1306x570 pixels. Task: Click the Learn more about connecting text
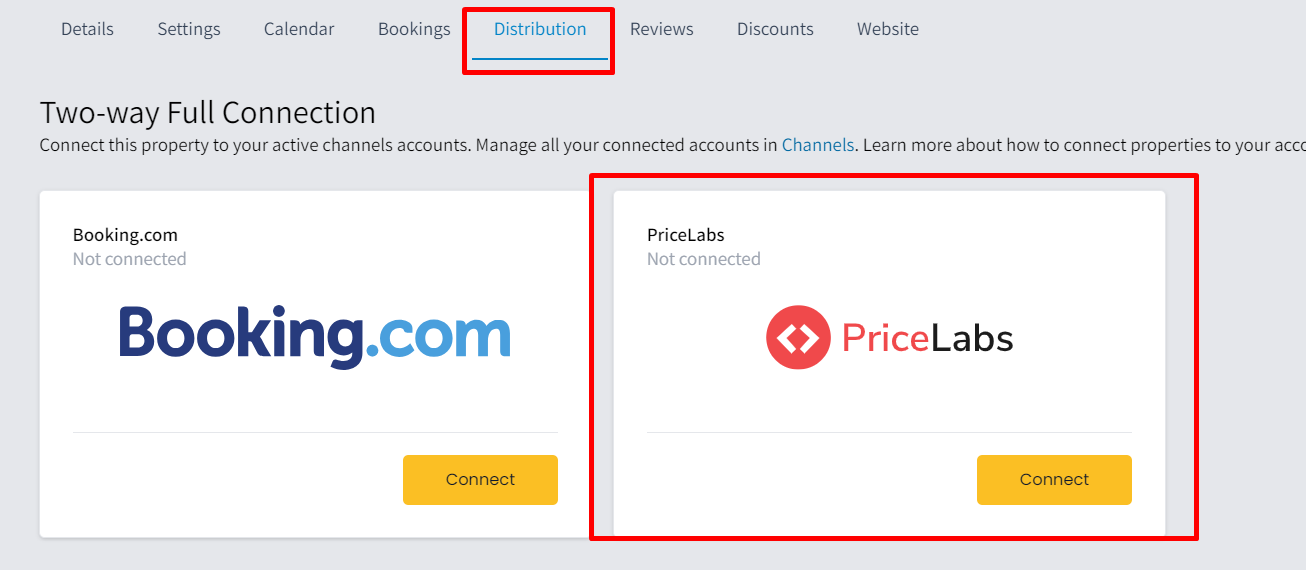pos(1084,145)
